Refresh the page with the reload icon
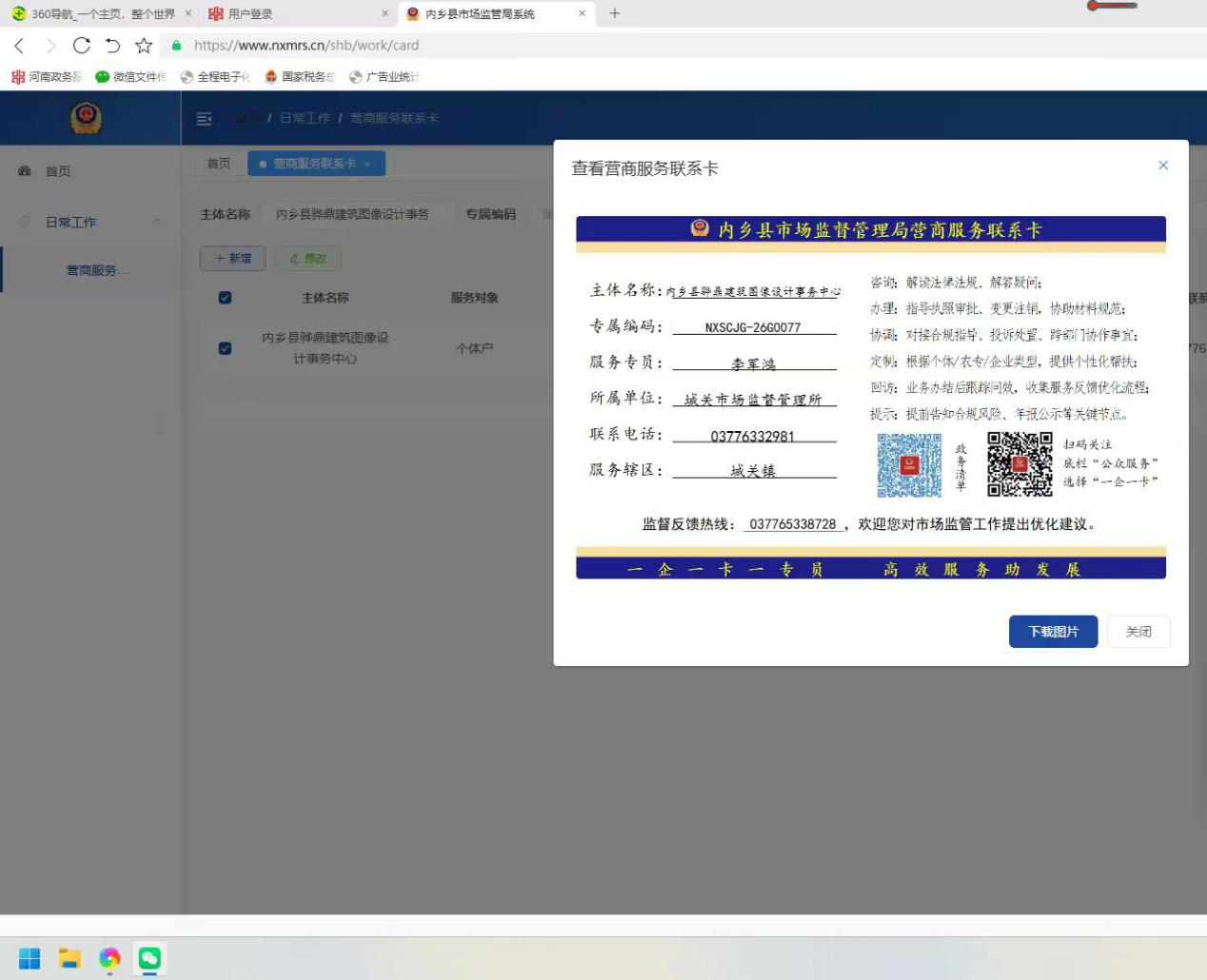1207x980 pixels. click(x=81, y=45)
